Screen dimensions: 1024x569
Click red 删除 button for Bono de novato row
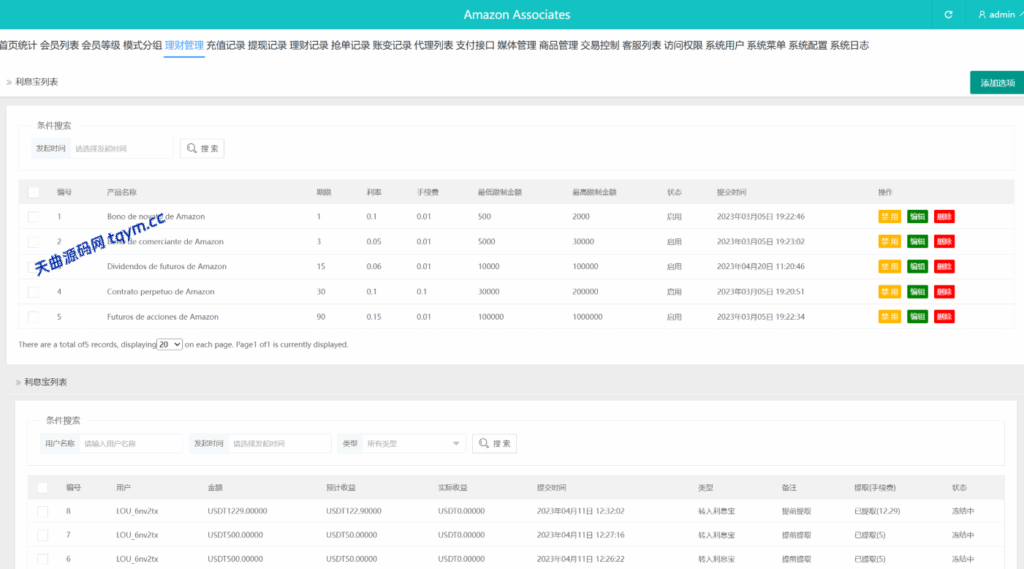944,217
